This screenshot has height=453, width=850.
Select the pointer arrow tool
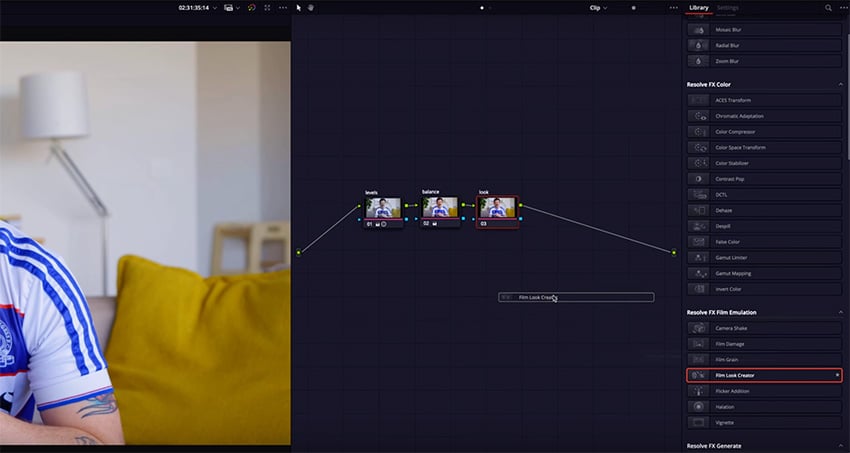point(299,8)
